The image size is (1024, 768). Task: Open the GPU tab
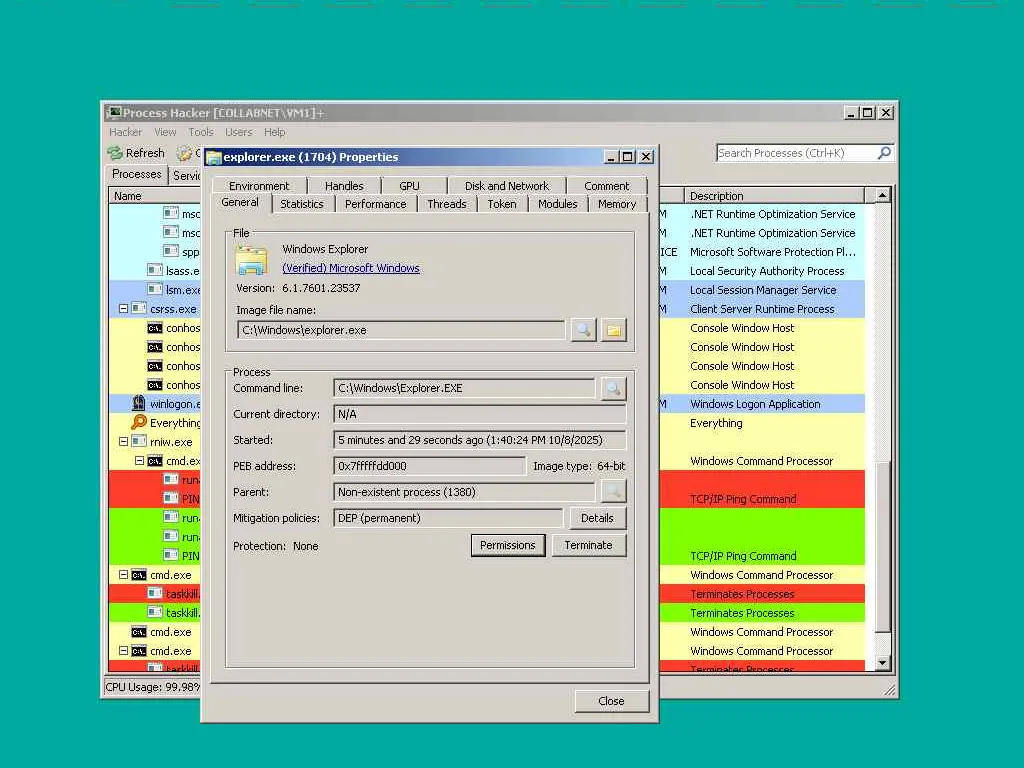pyautogui.click(x=409, y=186)
